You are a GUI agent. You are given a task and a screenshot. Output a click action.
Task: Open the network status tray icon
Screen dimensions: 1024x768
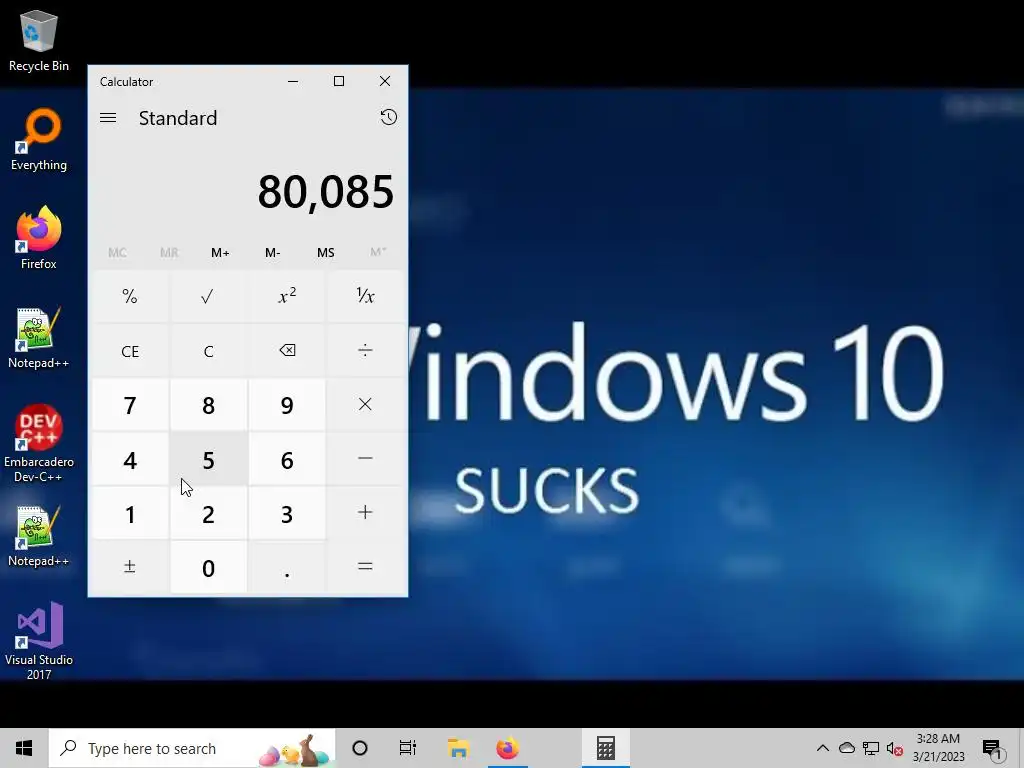pos(871,748)
